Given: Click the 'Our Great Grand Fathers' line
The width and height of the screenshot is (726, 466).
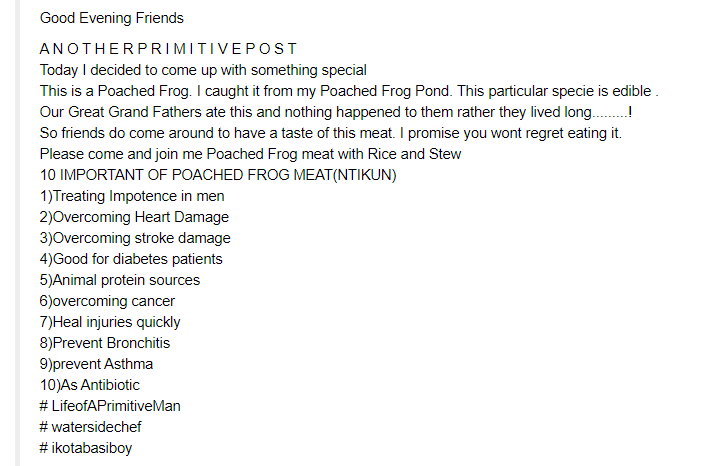Looking at the screenshot, I should (x=336, y=112).
